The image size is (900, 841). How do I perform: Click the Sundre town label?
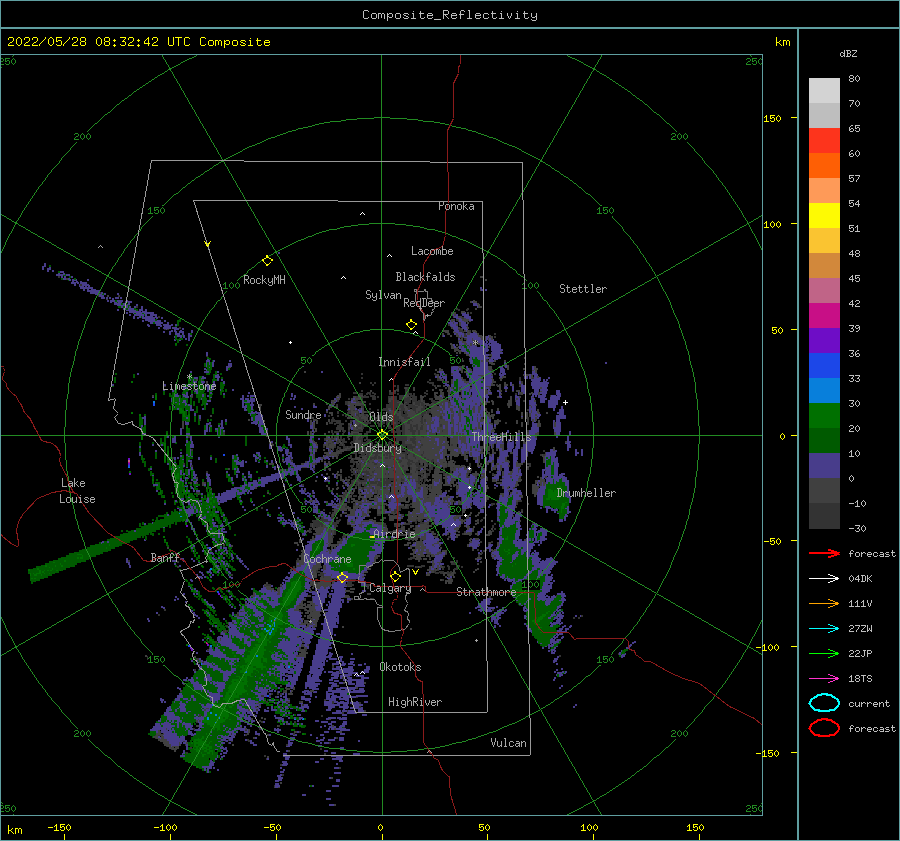(x=303, y=414)
